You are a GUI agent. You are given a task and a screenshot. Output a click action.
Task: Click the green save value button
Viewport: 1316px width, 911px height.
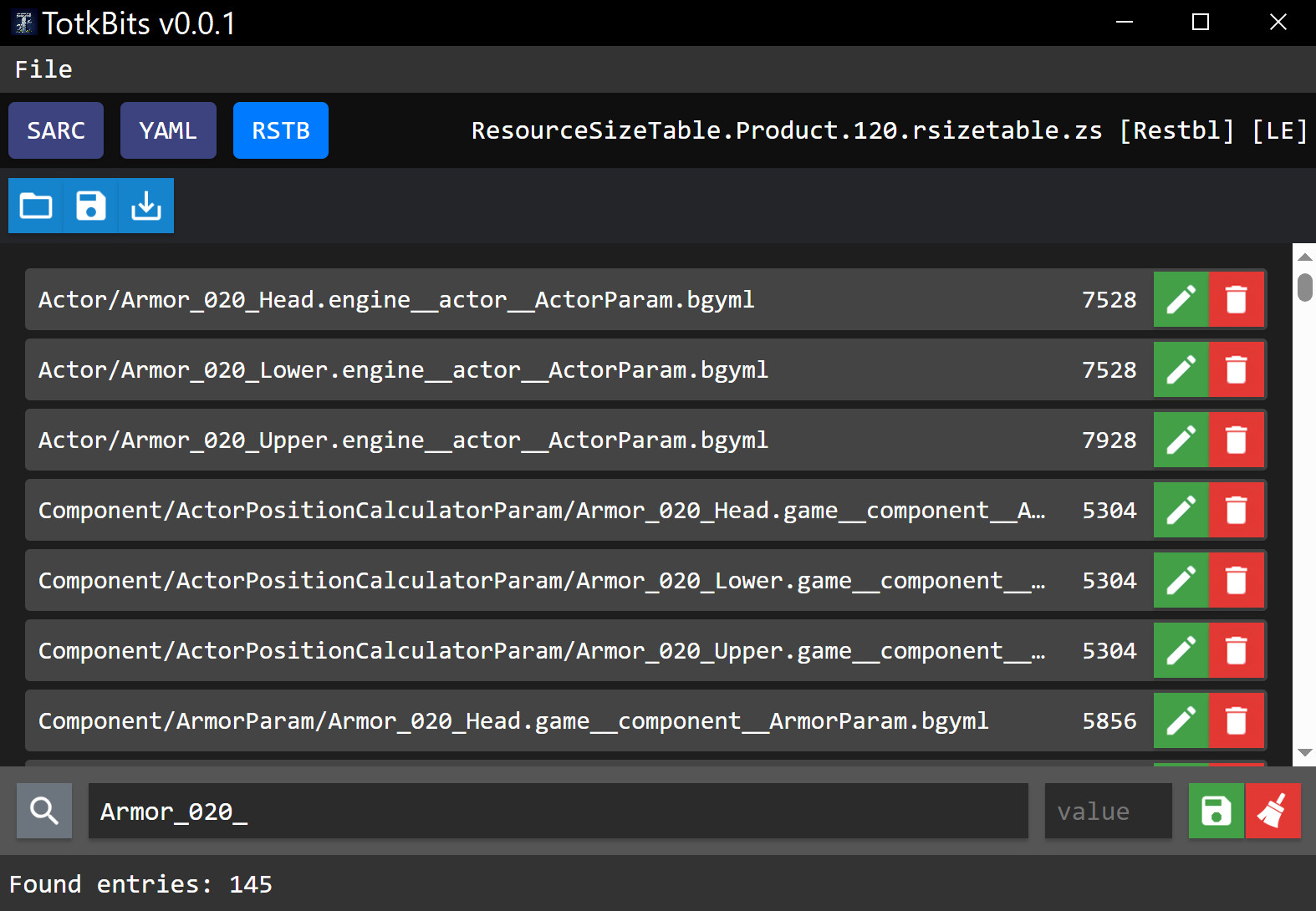[x=1217, y=811]
